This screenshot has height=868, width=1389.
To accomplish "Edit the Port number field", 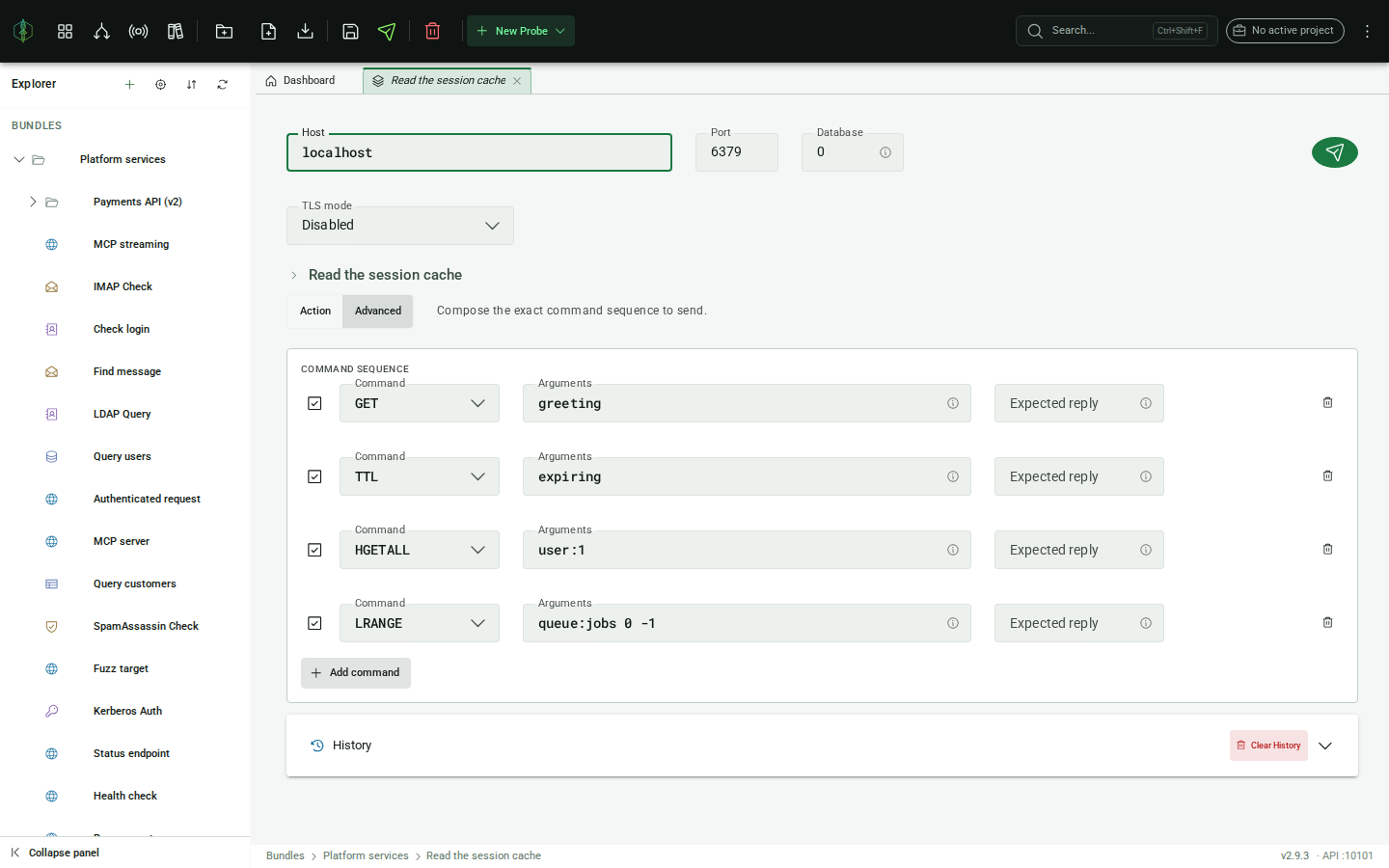I will click(737, 152).
